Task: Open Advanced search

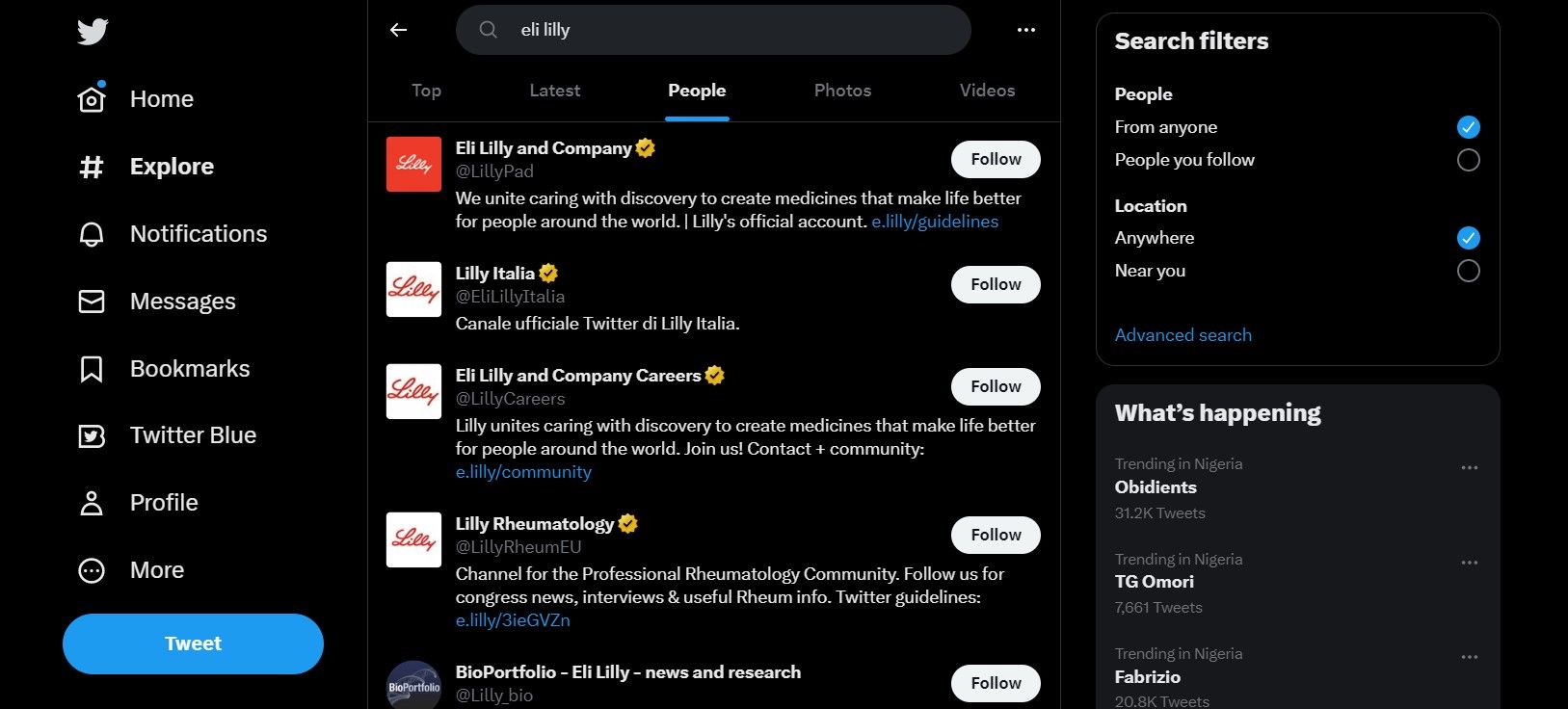Action: 1183,334
